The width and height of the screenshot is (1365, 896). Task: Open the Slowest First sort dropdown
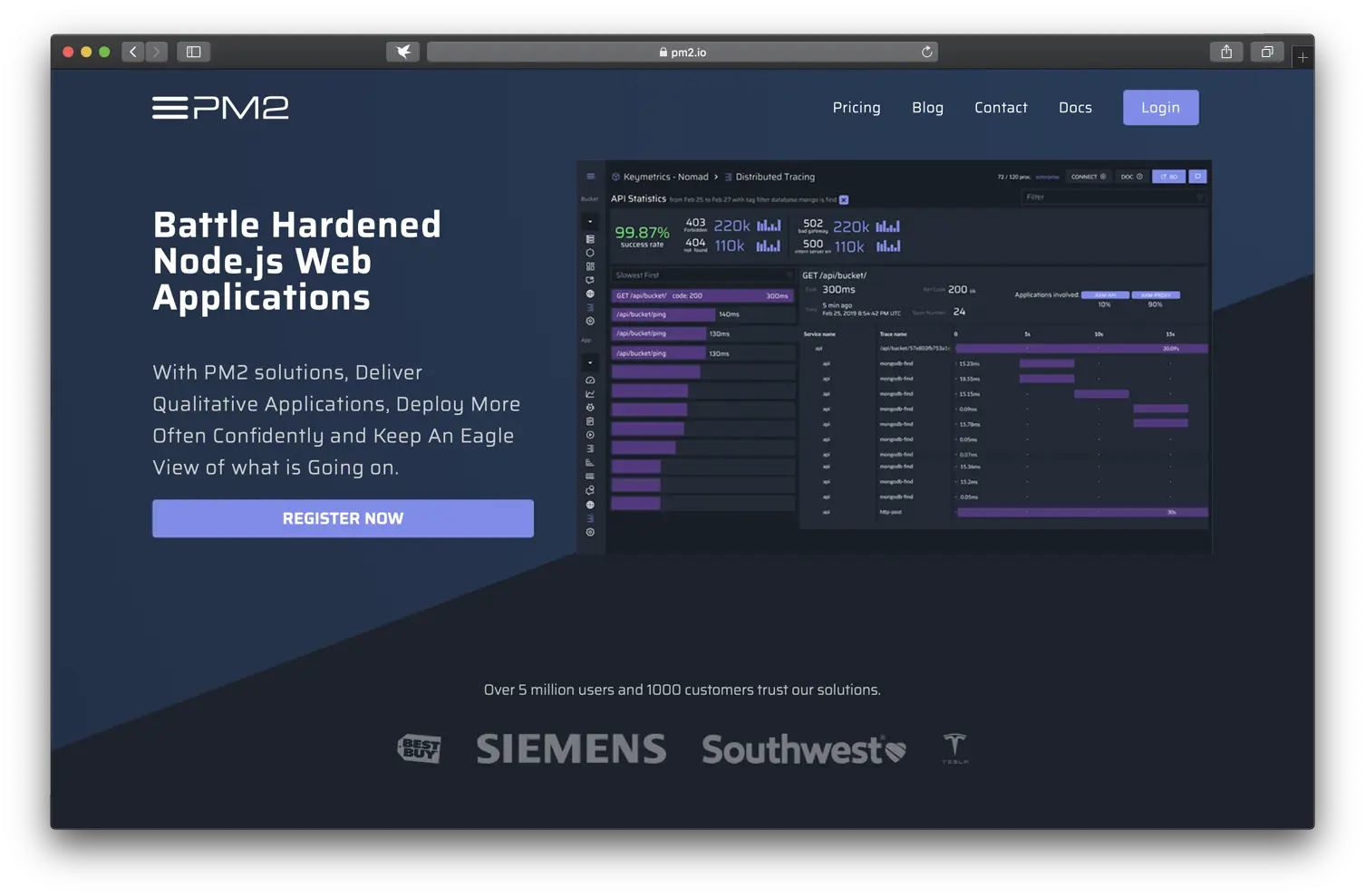[702, 275]
